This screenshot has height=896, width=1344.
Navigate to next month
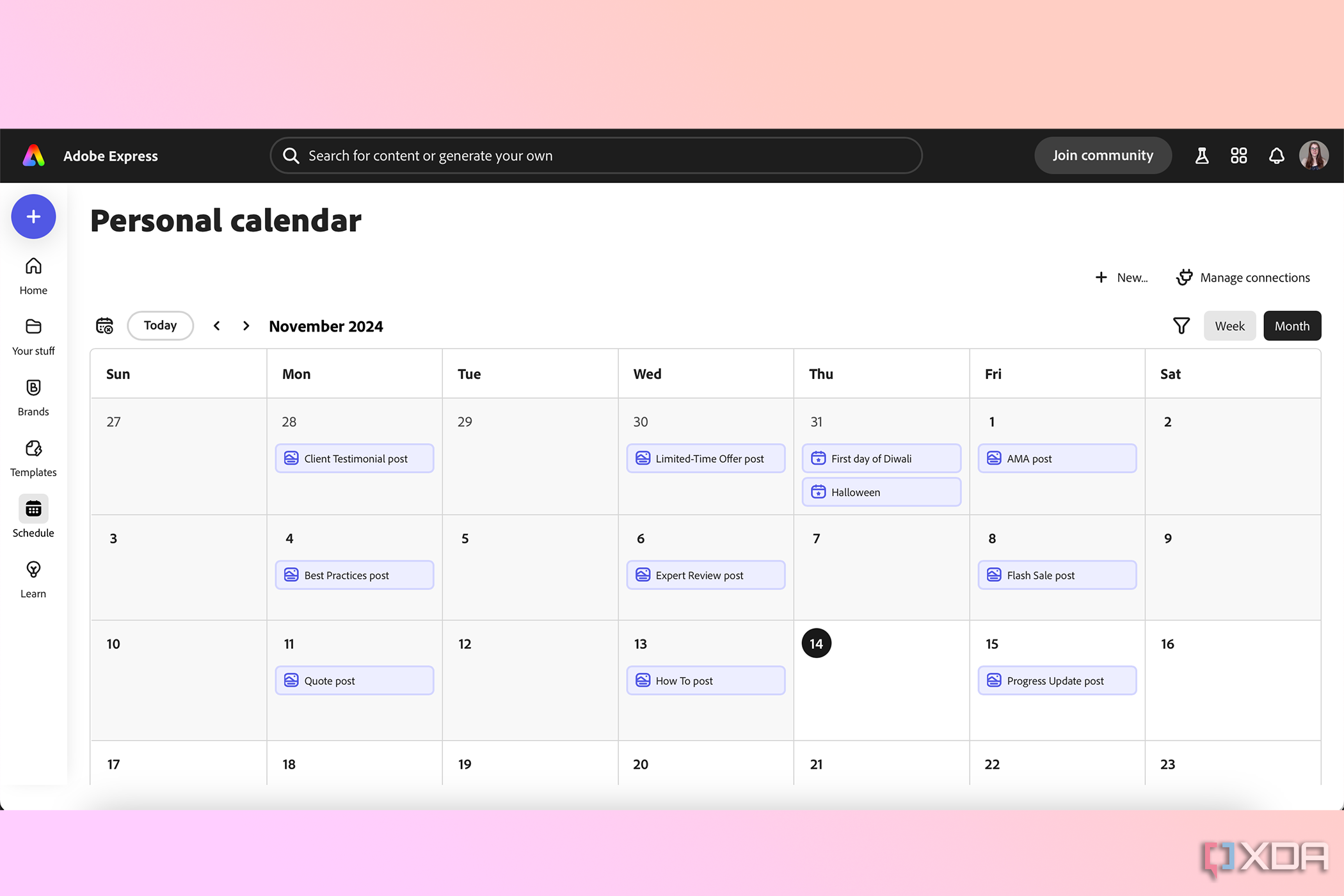(243, 325)
